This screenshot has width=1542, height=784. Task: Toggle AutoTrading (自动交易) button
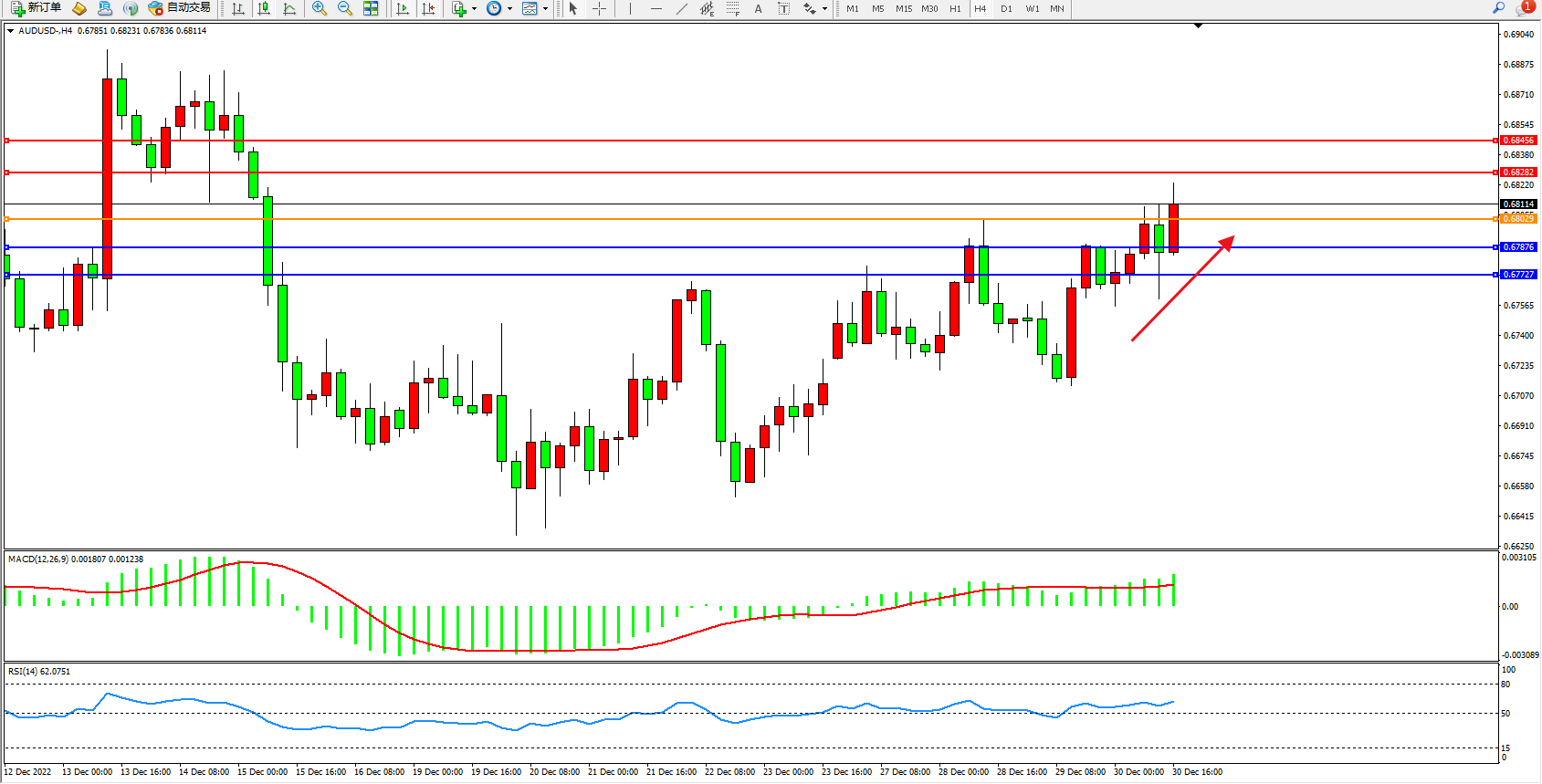[180, 8]
